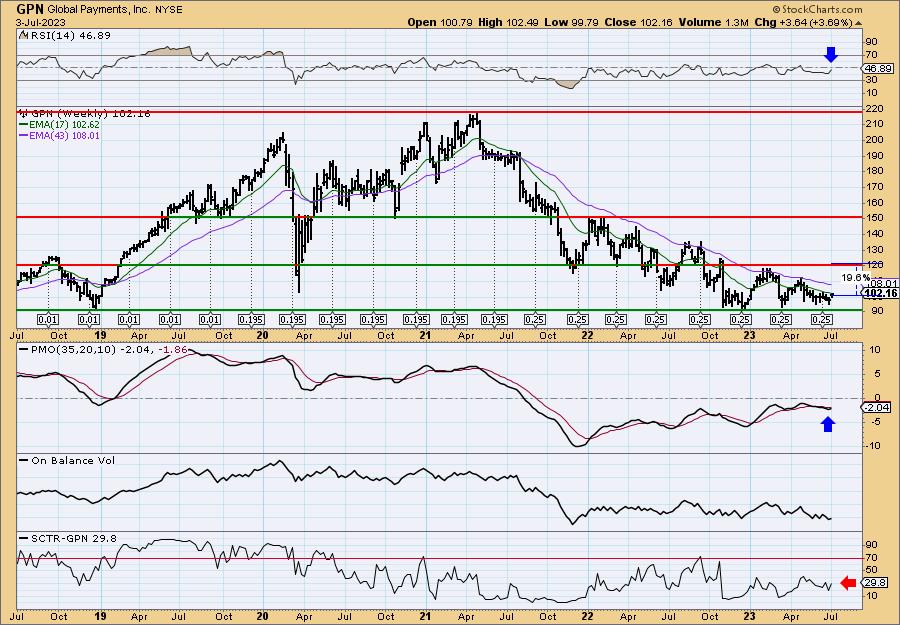Click the 150 price level on right axis

875,218
